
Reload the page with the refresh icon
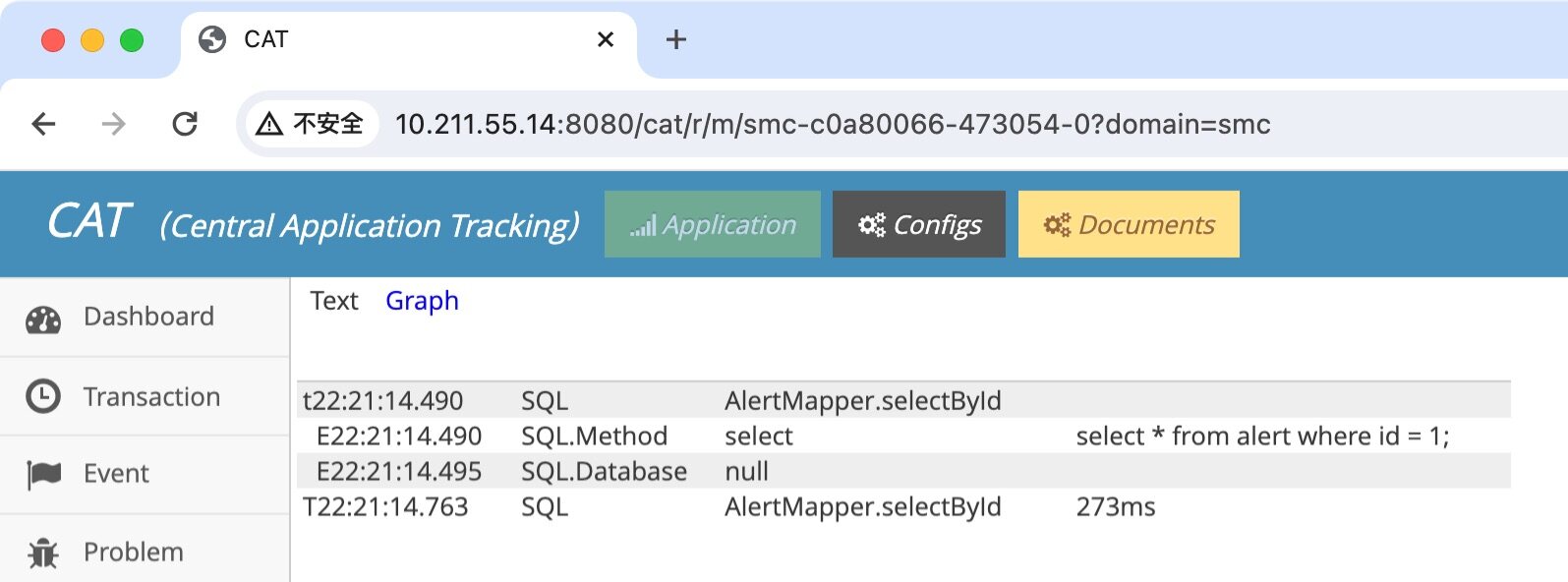[185, 124]
